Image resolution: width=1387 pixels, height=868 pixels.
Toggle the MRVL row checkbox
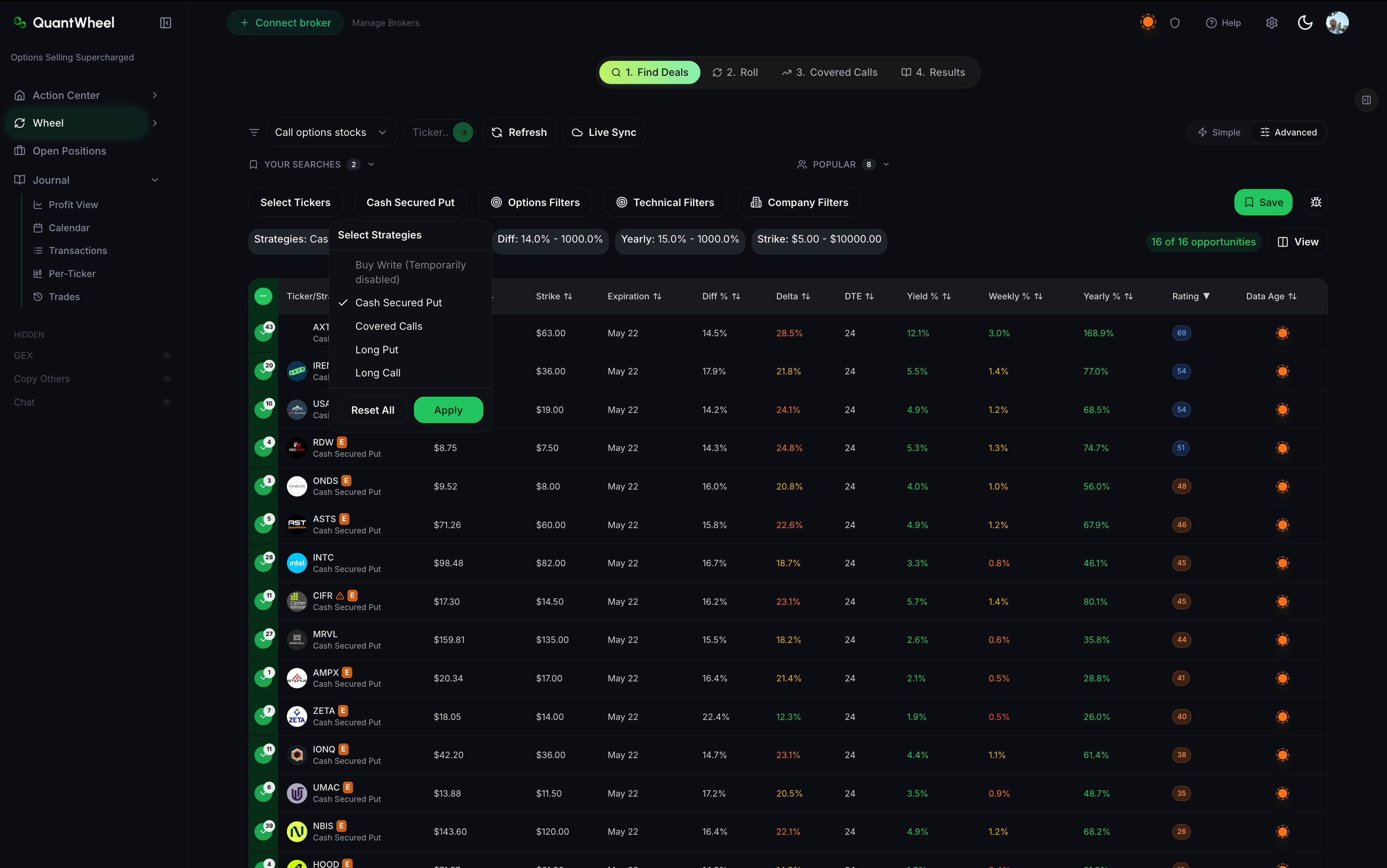(264, 640)
